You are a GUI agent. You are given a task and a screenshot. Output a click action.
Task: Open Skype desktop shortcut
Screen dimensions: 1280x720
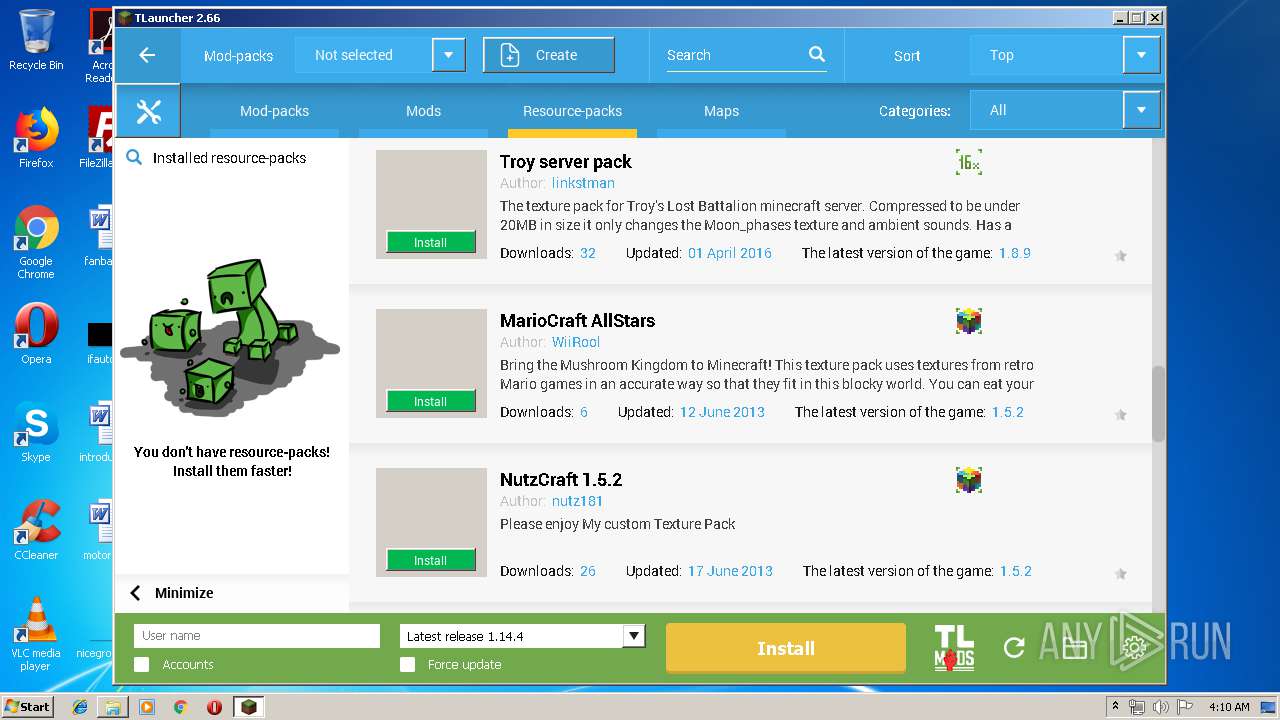coord(36,432)
